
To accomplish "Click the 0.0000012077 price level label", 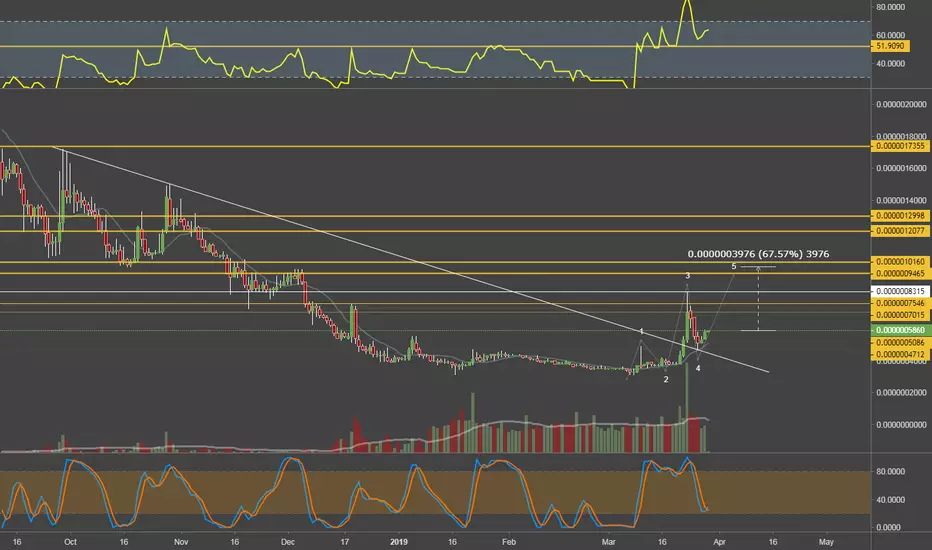I will 900,231.
